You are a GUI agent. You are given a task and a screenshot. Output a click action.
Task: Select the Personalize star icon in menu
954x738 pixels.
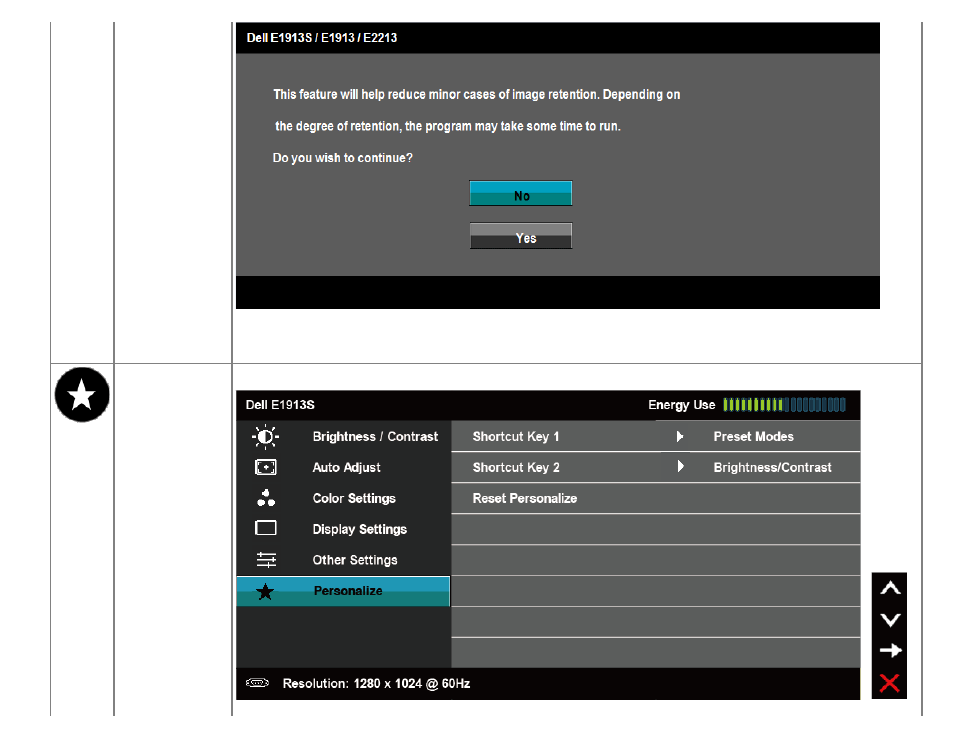[x=265, y=591]
